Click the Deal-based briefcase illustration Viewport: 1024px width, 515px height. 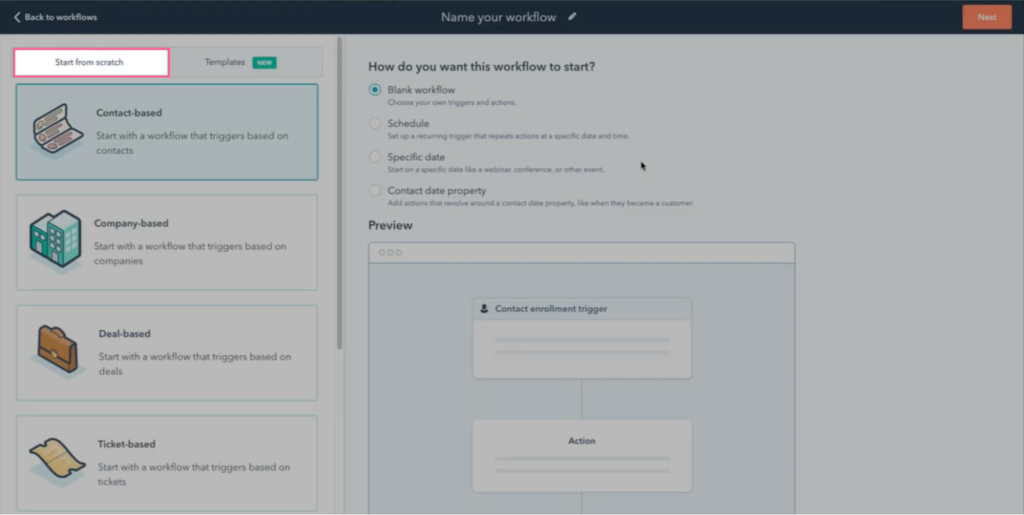tap(57, 351)
